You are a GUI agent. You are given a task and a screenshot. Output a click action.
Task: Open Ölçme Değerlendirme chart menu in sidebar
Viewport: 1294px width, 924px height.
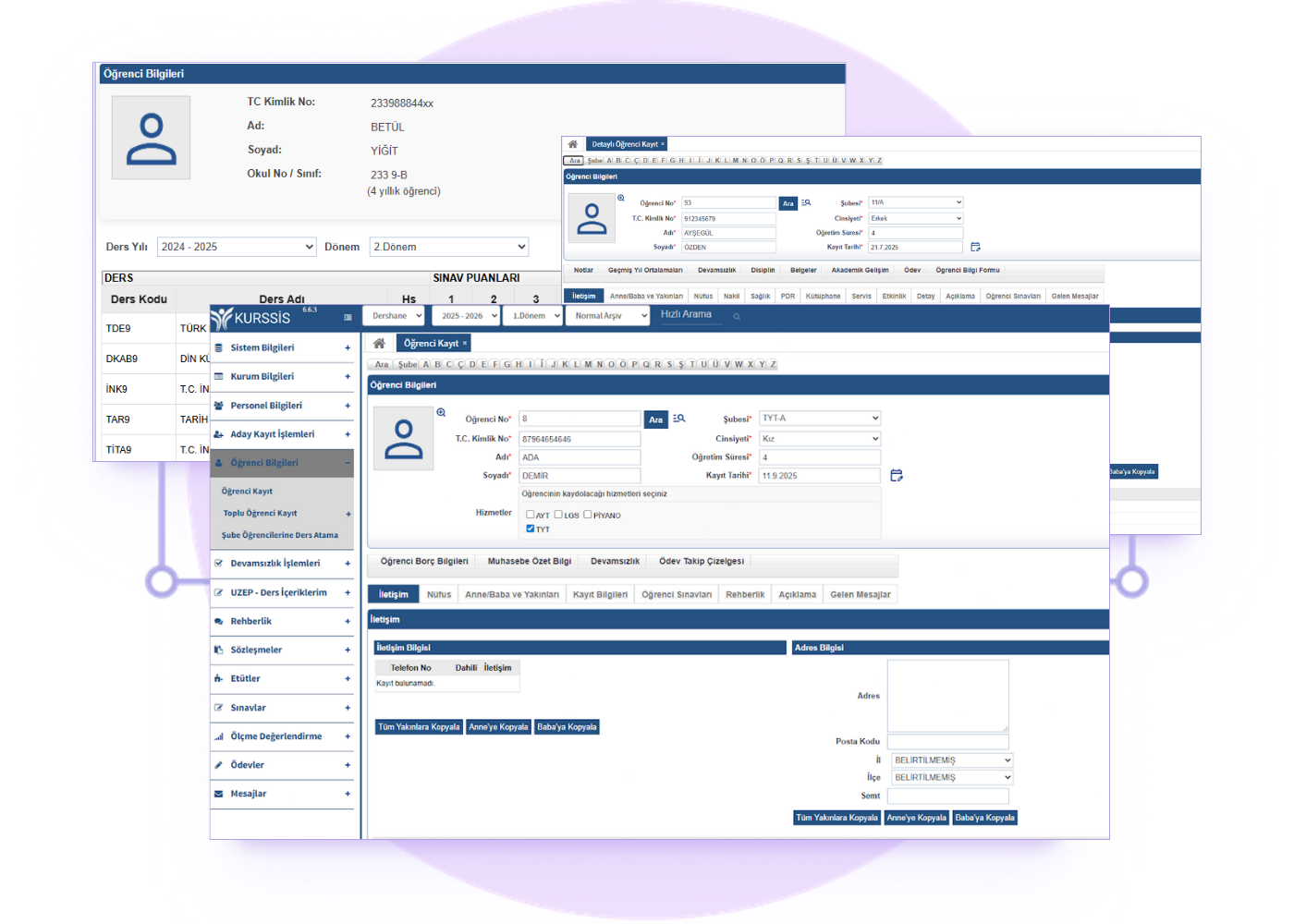coord(275,736)
